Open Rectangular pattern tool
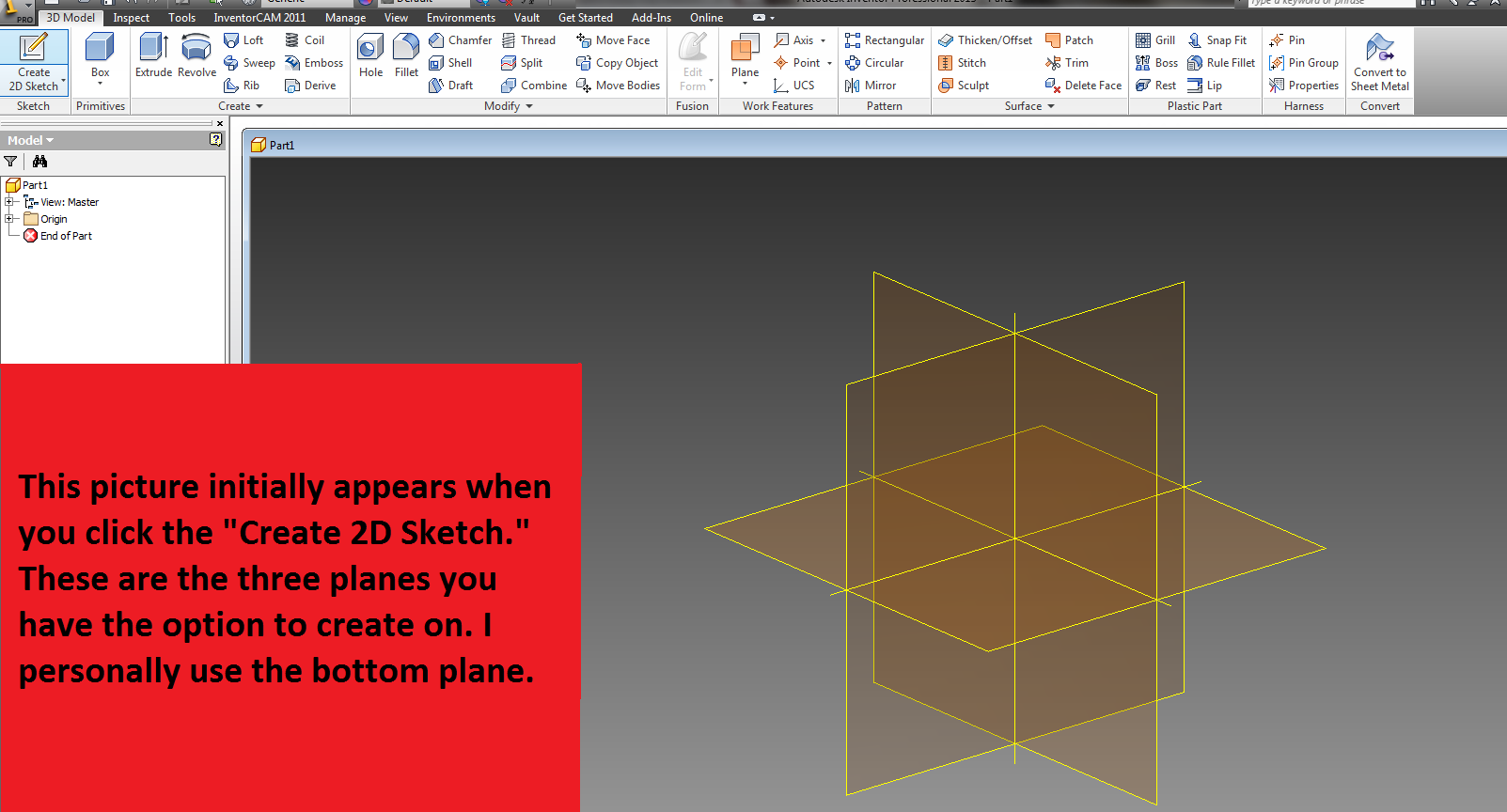Image resolution: width=1507 pixels, height=812 pixels. click(x=884, y=40)
